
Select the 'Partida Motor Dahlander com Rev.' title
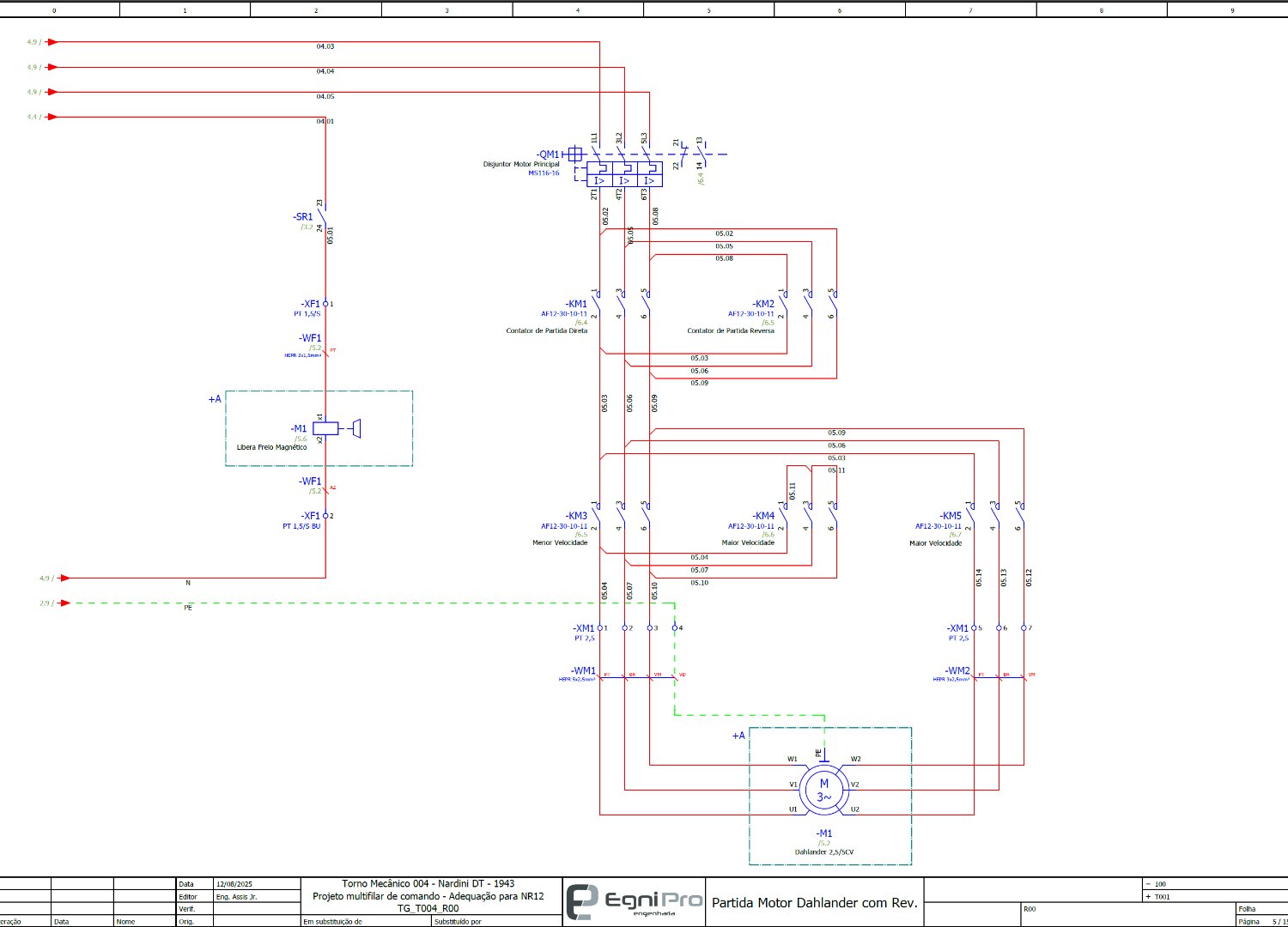pyautogui.click(x=814, y=903)
